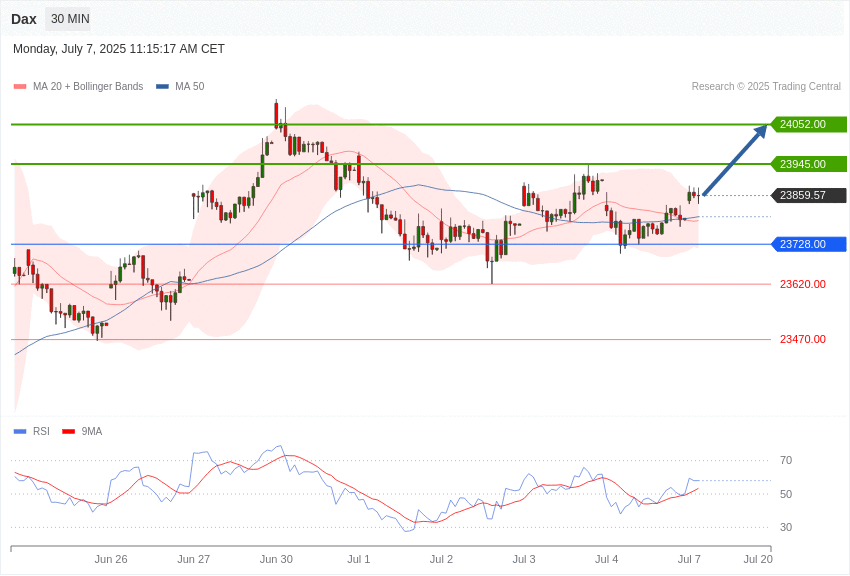This screenshot has height=576, width=850.
Task: Click the Jun 30 peak candlestick
Action: (x=276, y=114)
